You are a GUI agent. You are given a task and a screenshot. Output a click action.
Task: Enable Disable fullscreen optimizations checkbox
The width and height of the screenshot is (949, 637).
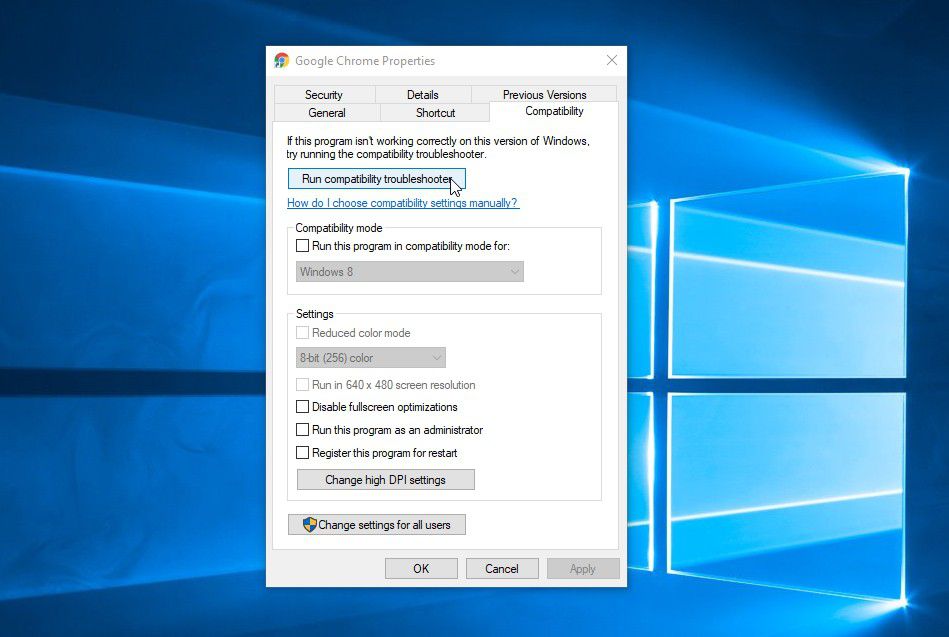pos(302,407)
